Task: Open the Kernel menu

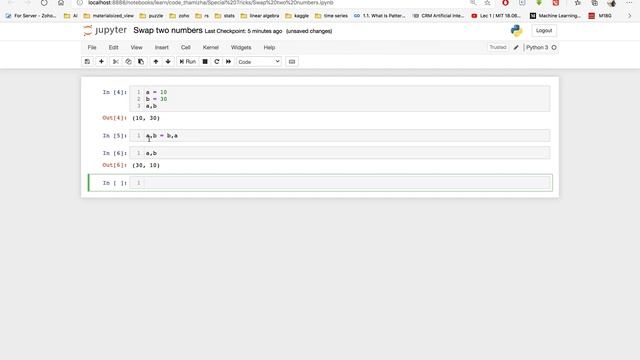Action: 211,47
